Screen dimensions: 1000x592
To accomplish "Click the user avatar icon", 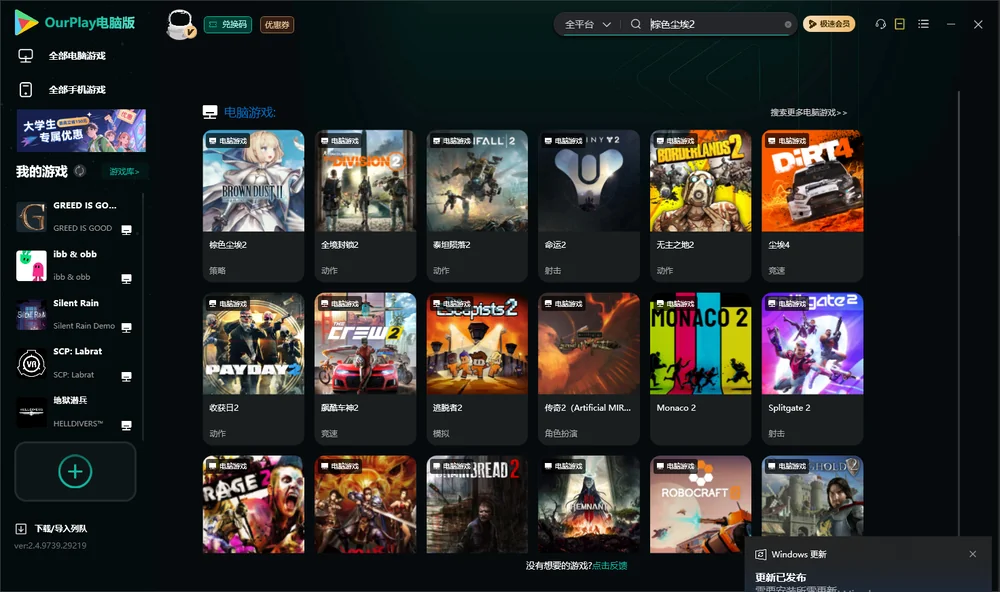I will [180, 24].
